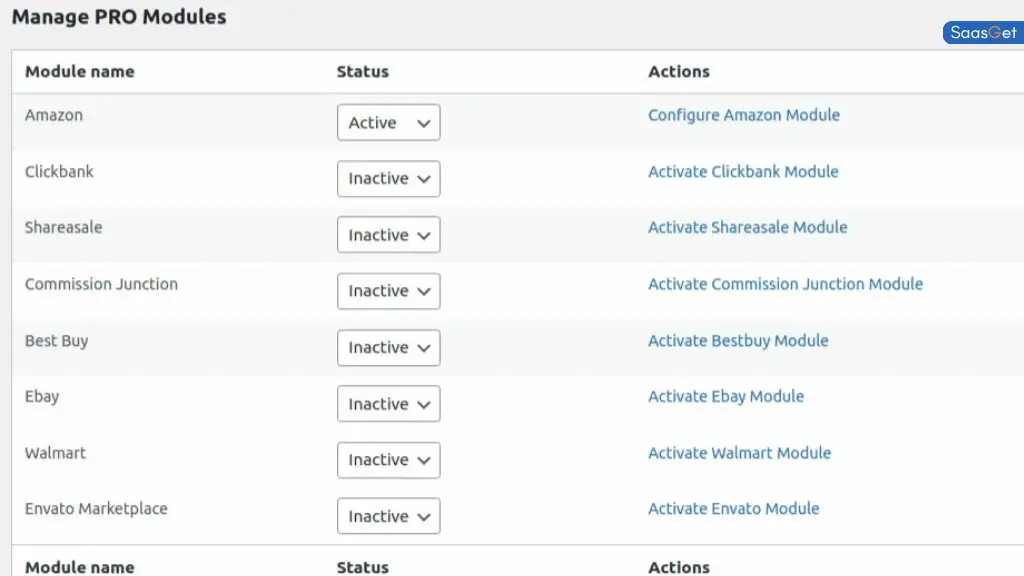The height and width of the screenshot is (576, 1024).
Task: Click Activate Envato Module link
Action: tap(733, 508)
